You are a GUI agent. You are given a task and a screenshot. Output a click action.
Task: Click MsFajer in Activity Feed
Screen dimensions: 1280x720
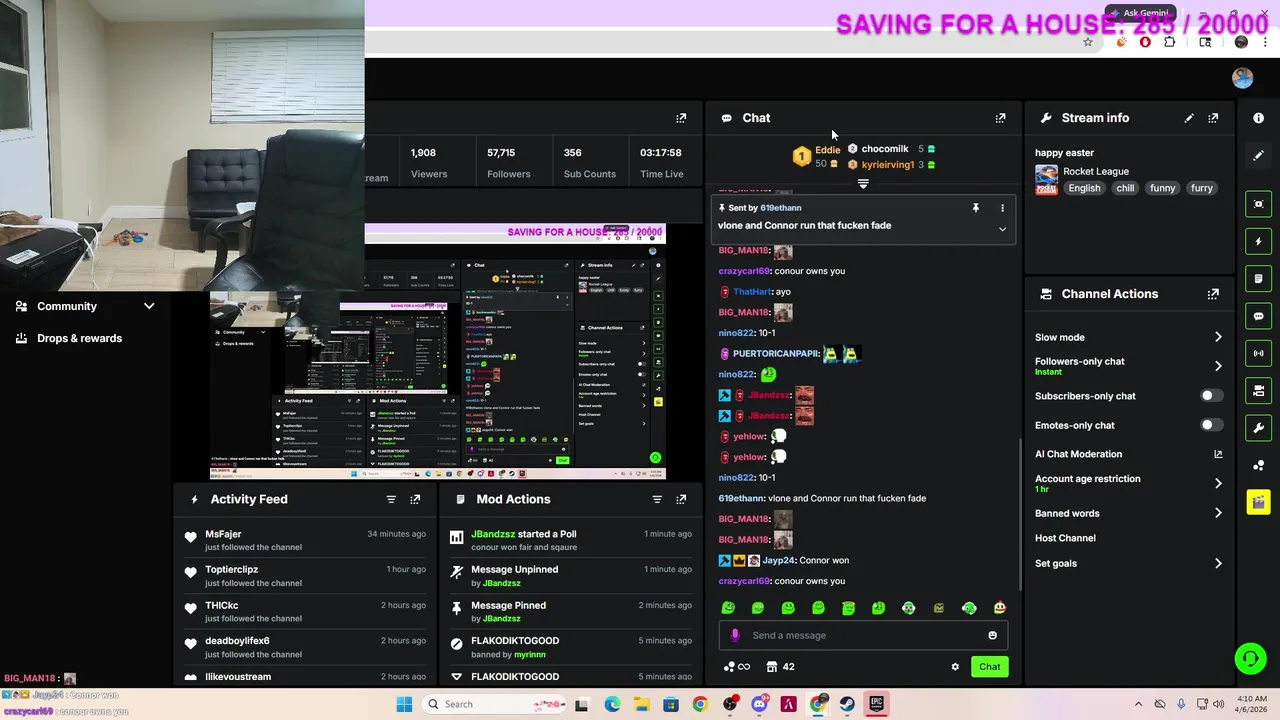223,534
